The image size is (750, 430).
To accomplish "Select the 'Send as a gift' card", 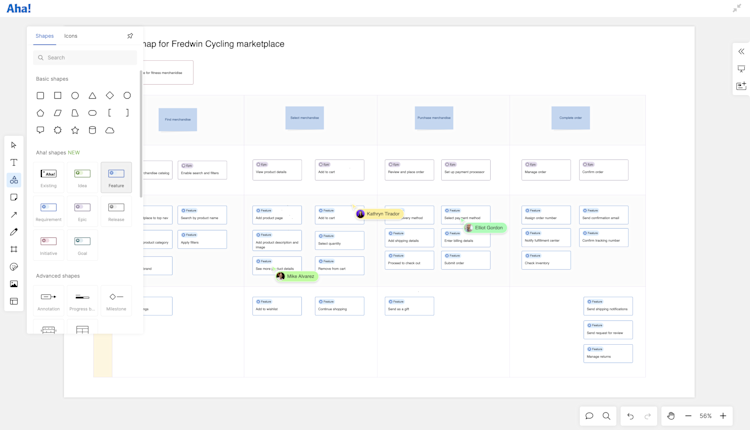I will click(x=409, y=306).
